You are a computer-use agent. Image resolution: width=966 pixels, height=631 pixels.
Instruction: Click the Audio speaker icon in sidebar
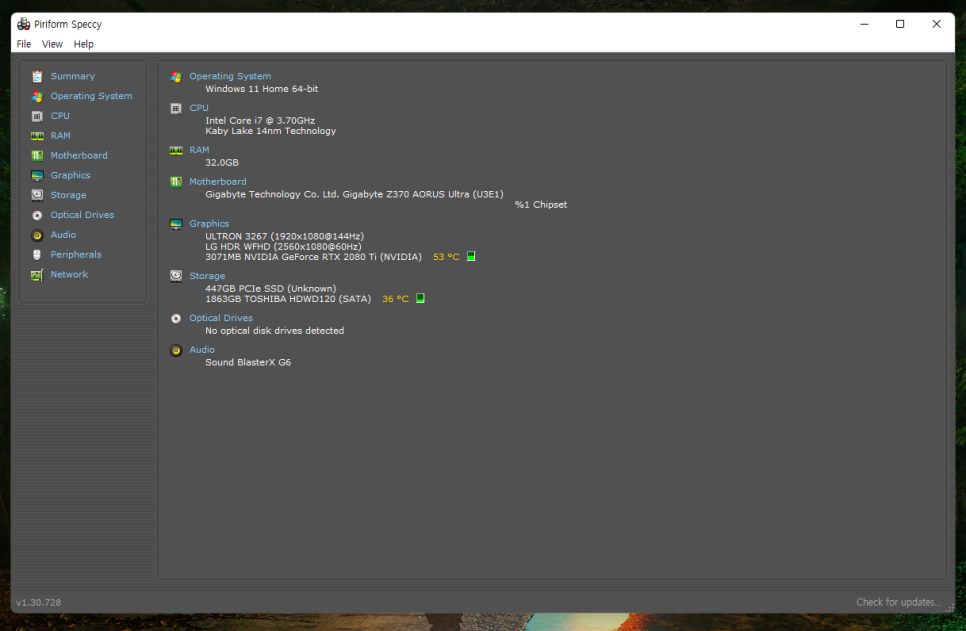pos(37,235)
